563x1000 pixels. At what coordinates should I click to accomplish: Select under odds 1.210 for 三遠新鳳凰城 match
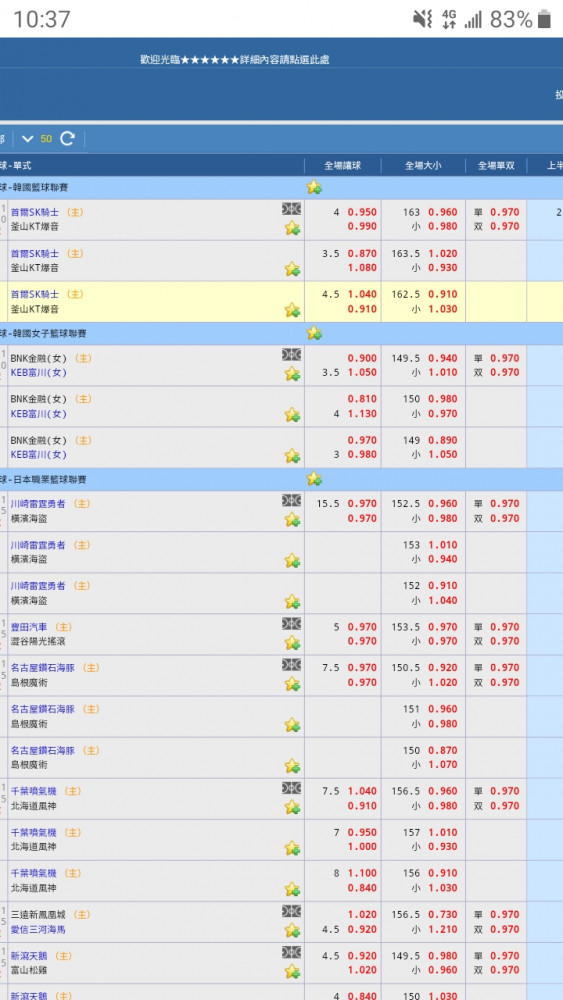click(x=443, y=929)
